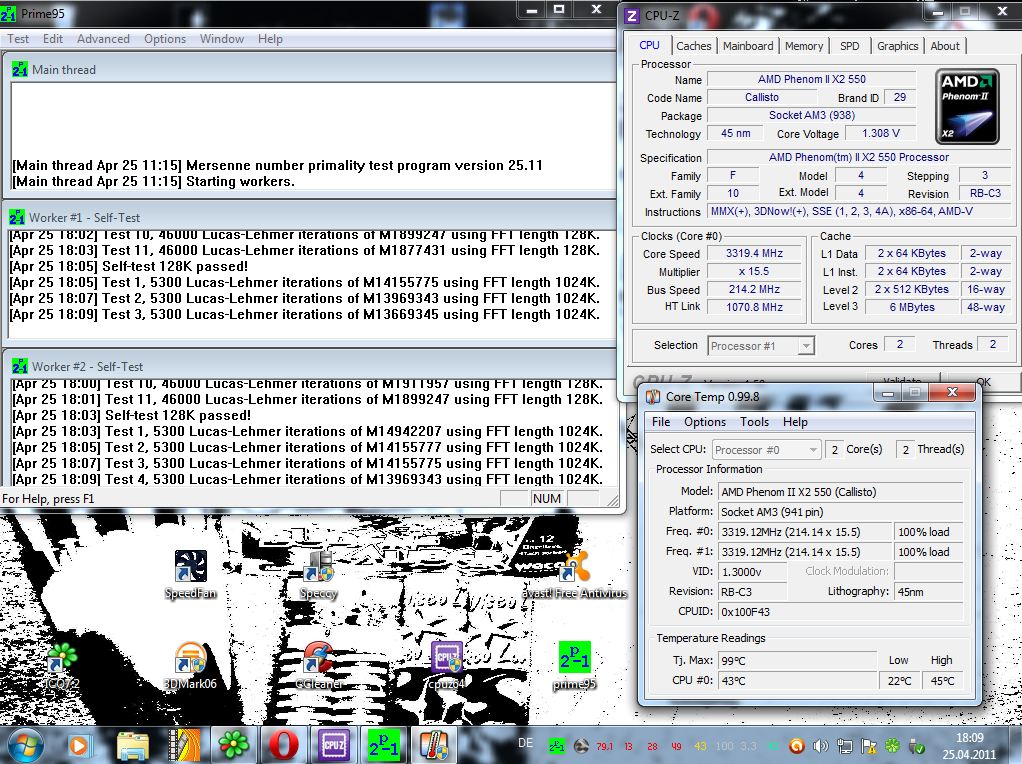Screen dimensions: 1022x764
Task: Click the SpeedFan tray icon
Action: click(x=581, y=746)
